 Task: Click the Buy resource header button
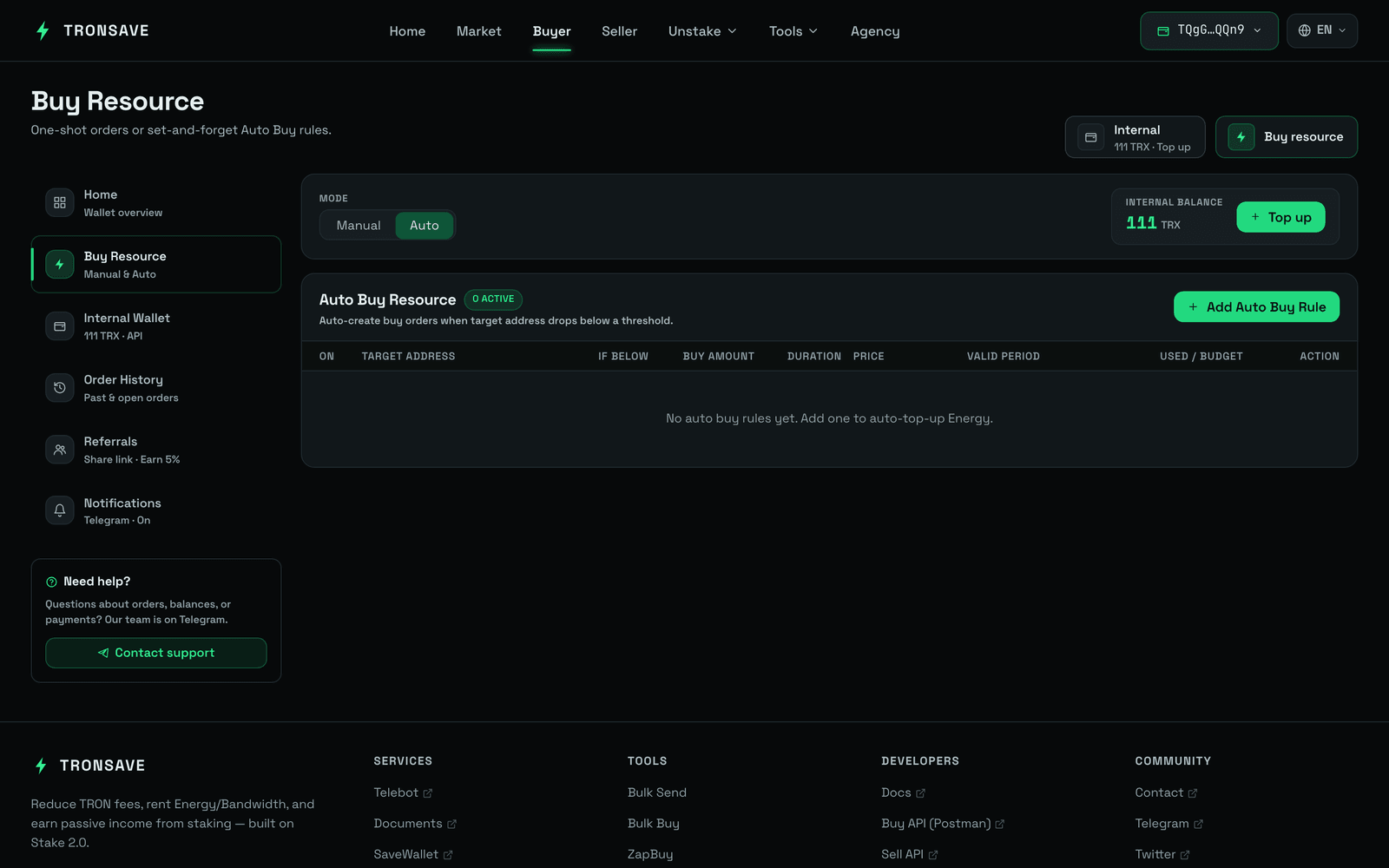click(x=1287, y=137)
